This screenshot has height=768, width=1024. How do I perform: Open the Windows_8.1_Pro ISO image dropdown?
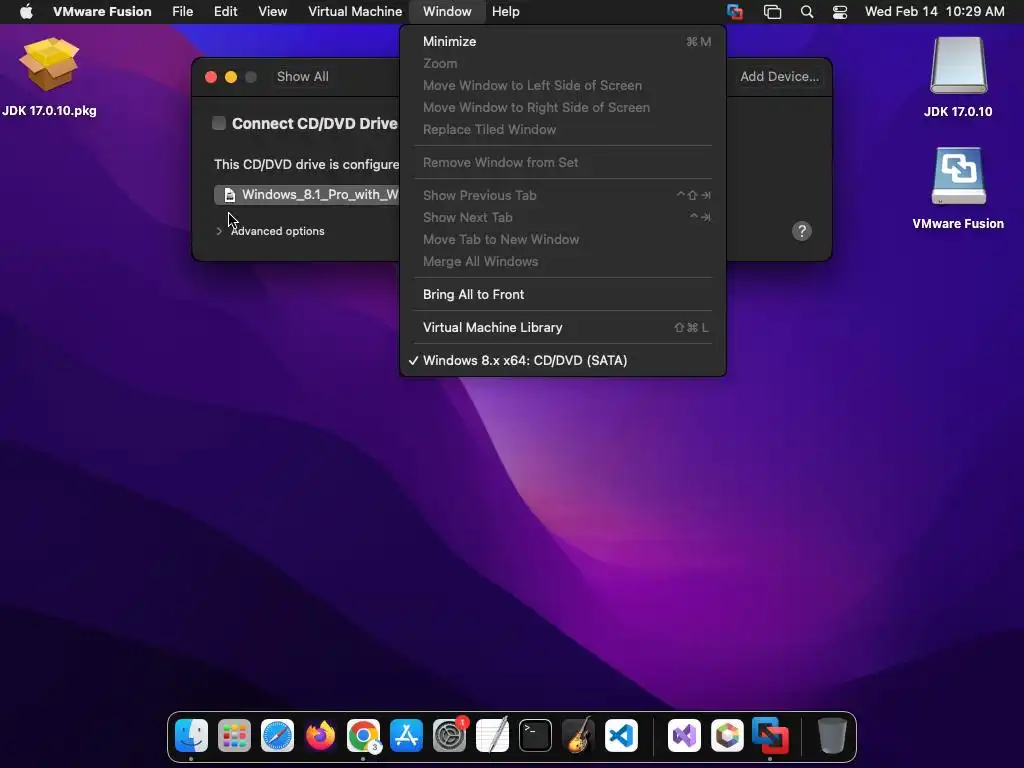click(x=307, y=195)
